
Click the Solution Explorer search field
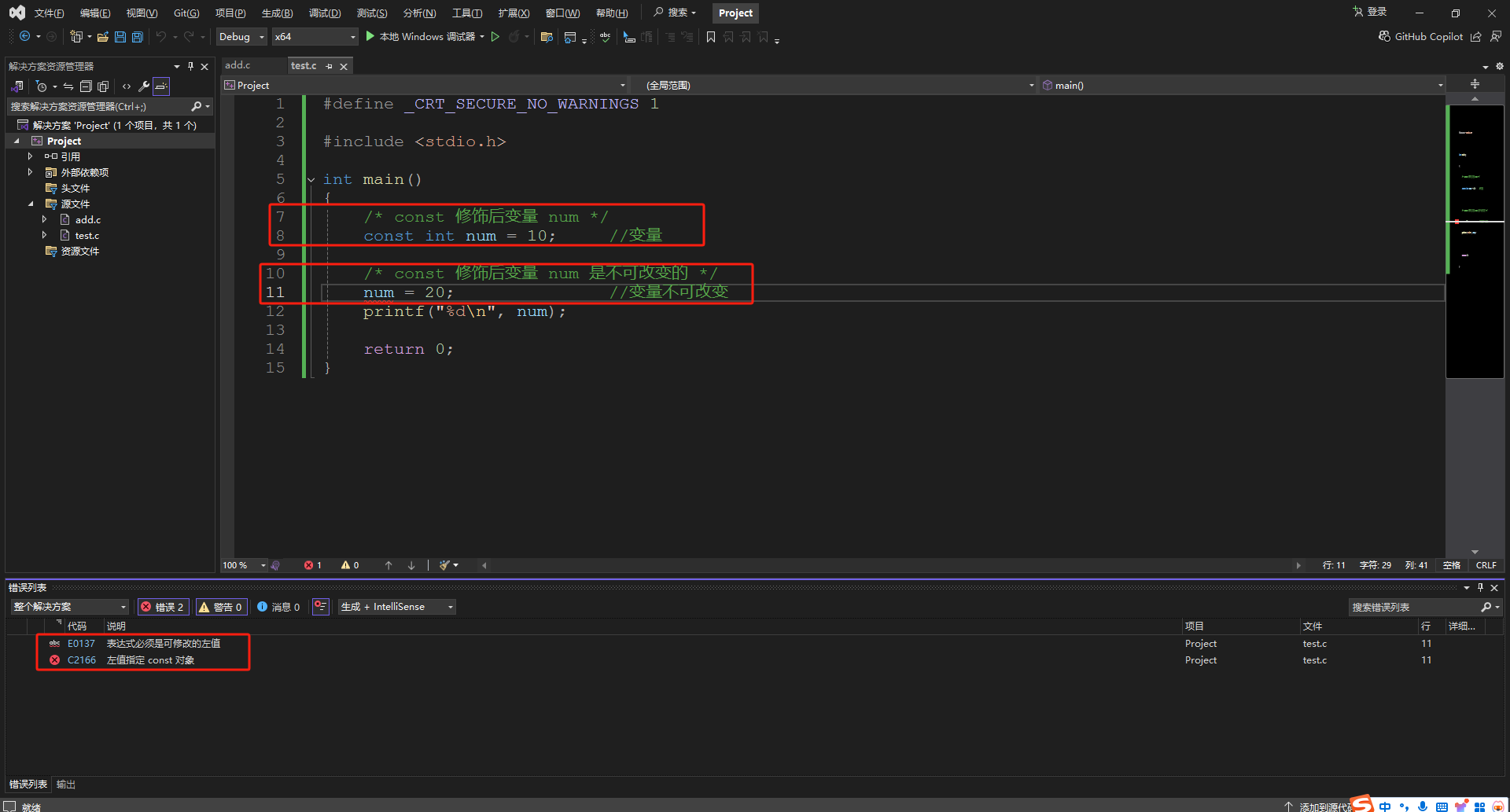[100, 106]
